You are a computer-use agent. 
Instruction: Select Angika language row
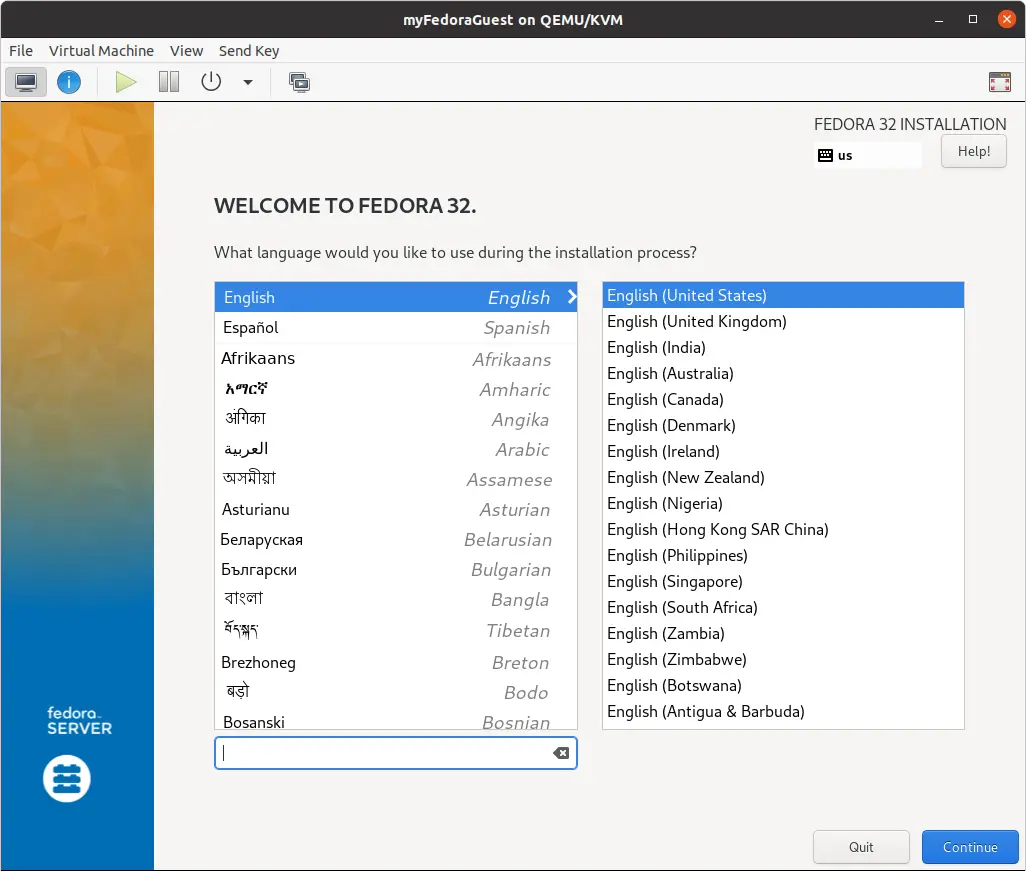coord(396,419)
